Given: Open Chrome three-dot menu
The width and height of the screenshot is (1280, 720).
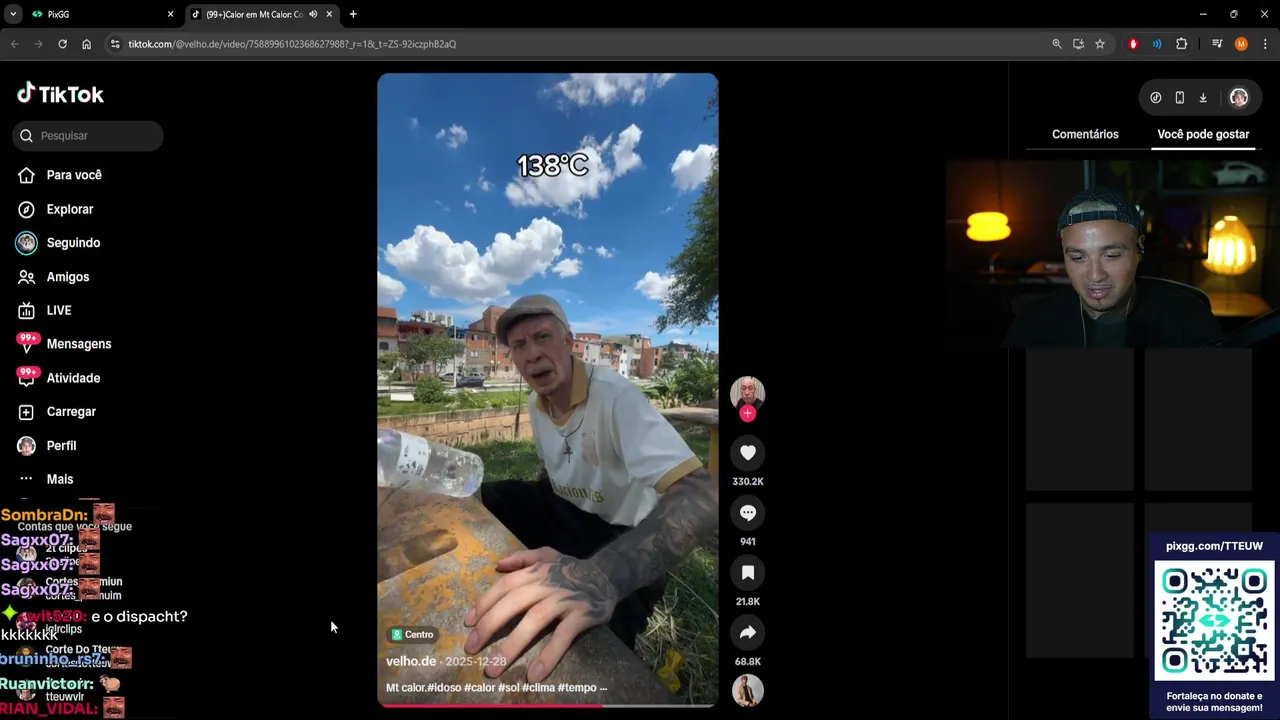Looking at the screenshot, I should coord(1265,44).
